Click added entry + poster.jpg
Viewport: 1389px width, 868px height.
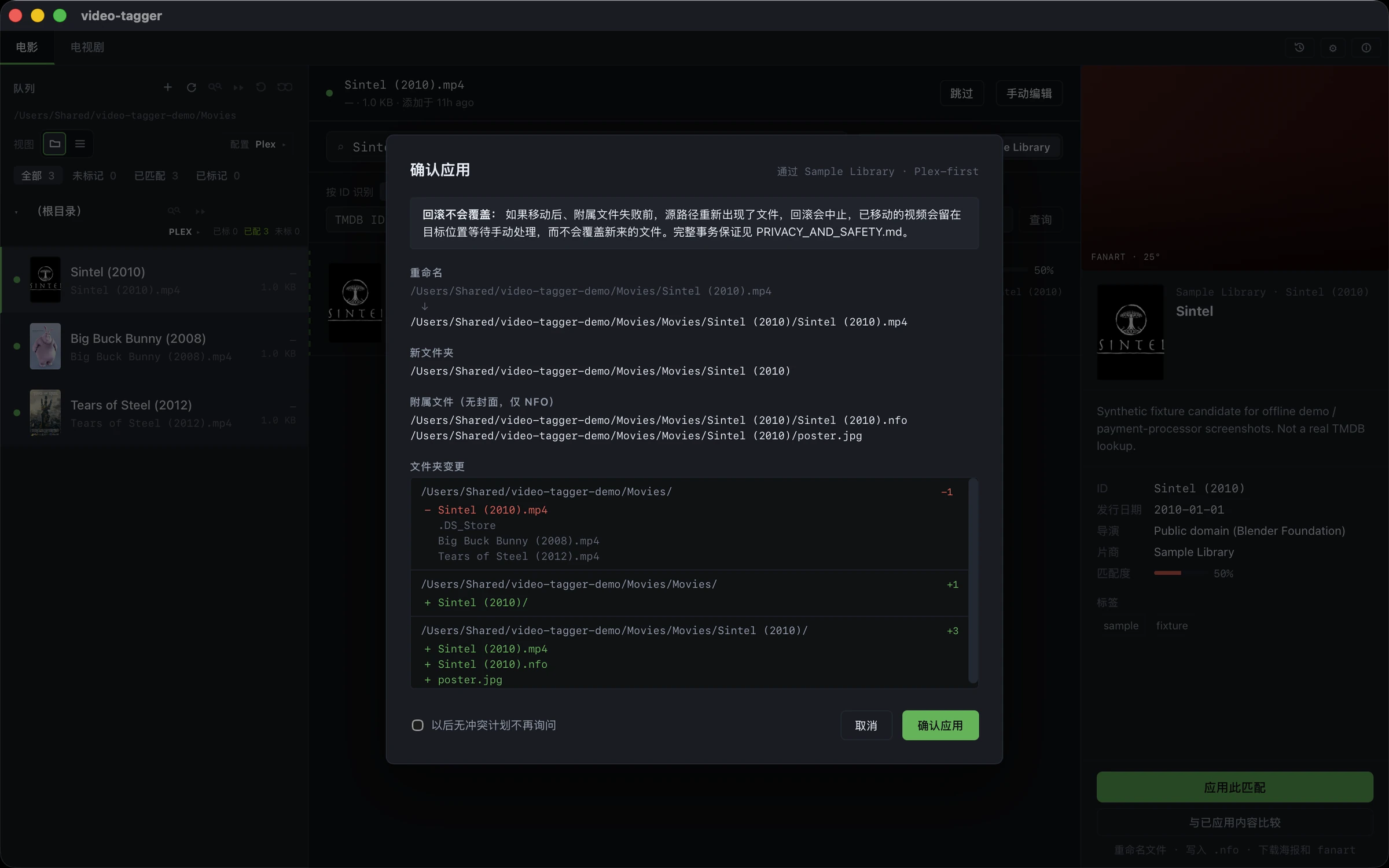[464, 680]
